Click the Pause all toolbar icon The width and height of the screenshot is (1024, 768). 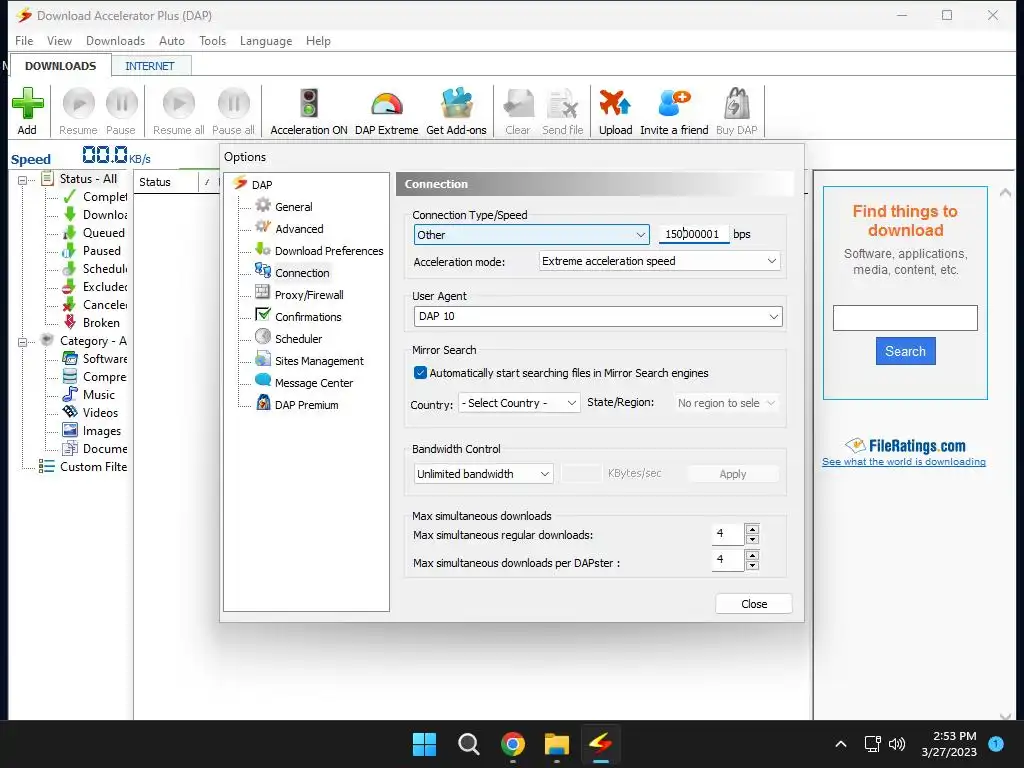coord(233,104)
